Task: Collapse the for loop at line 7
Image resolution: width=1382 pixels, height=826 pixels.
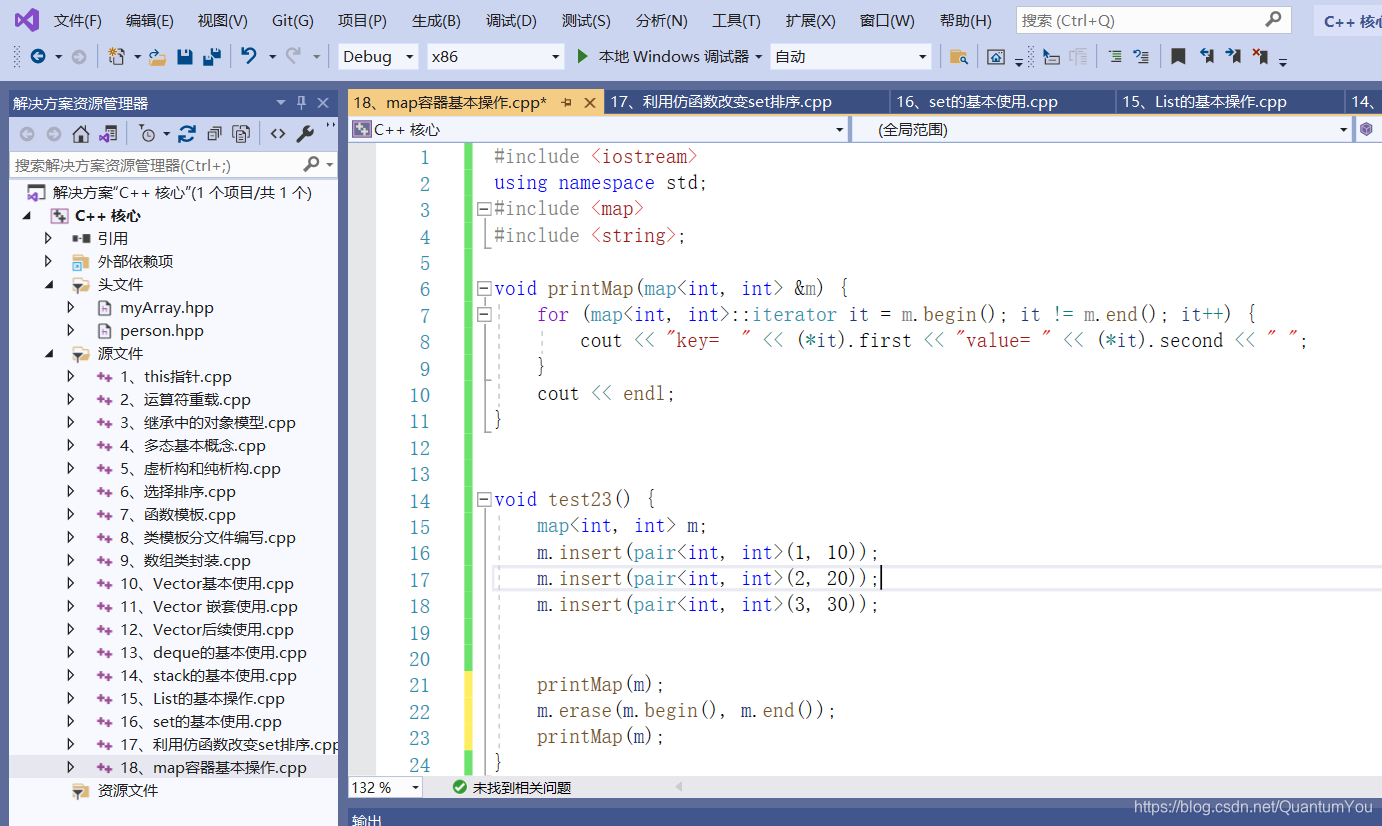Action: (x=485, y=315)
